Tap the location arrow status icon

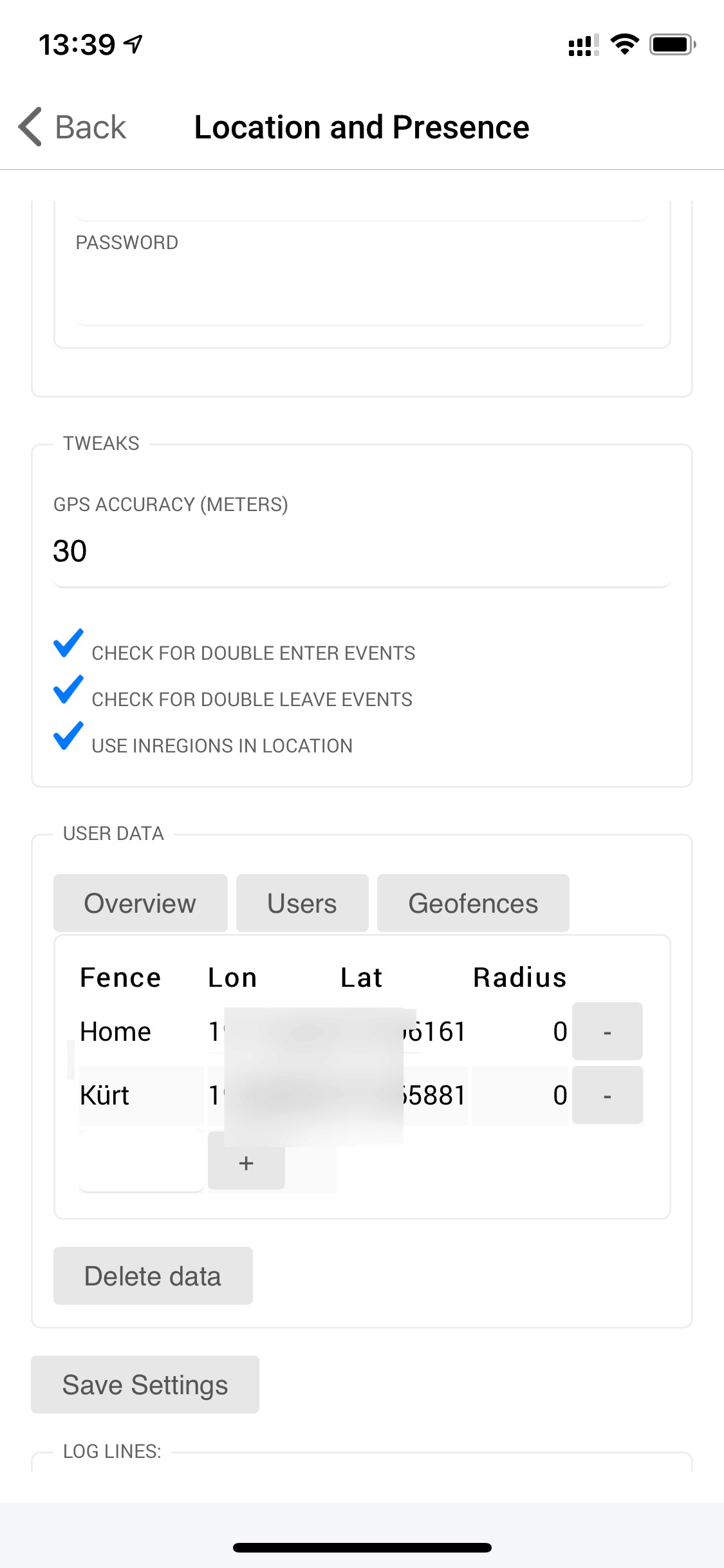134,44
